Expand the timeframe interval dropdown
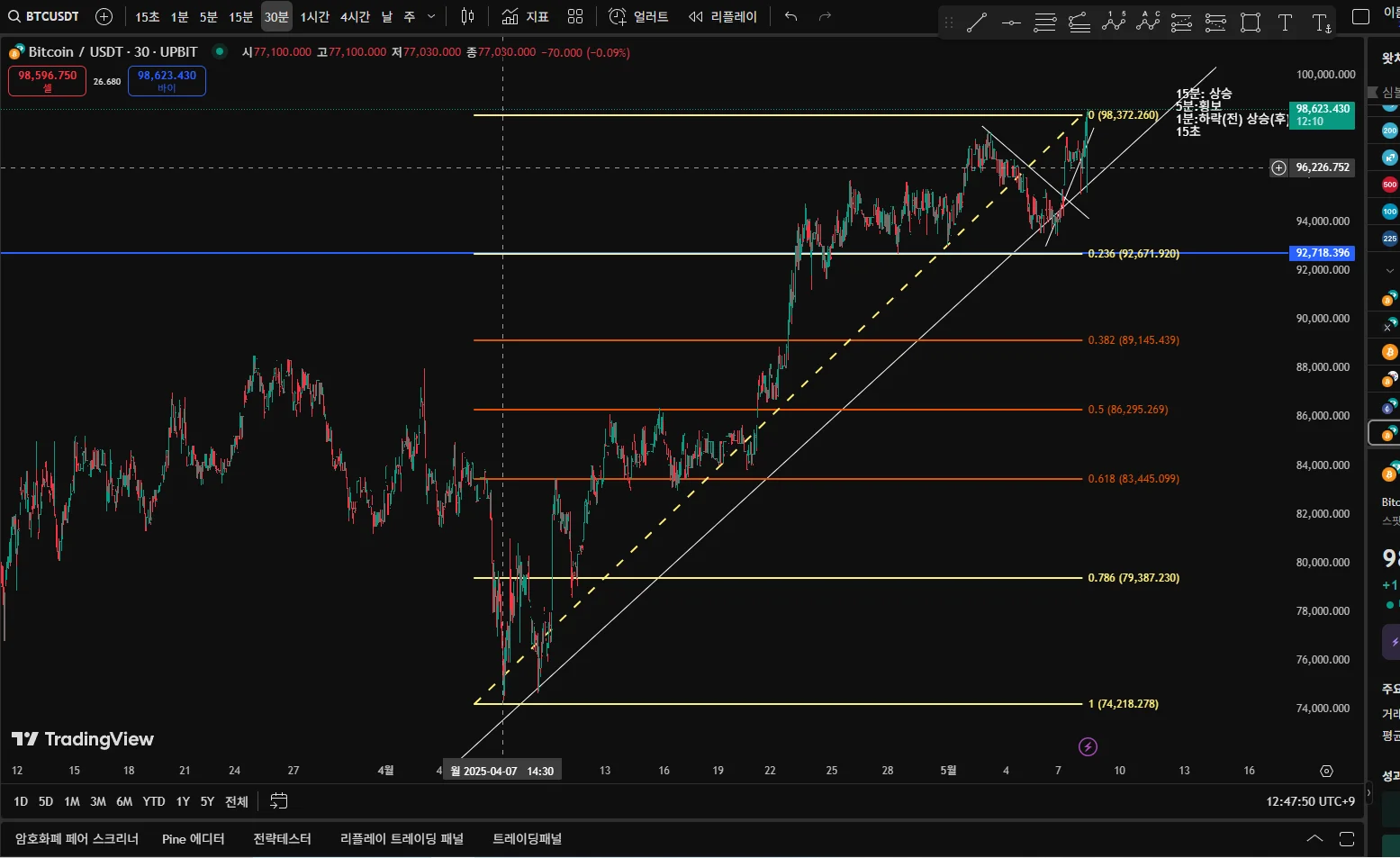Screen dimensions: 1400x858 tap(431, 16)
